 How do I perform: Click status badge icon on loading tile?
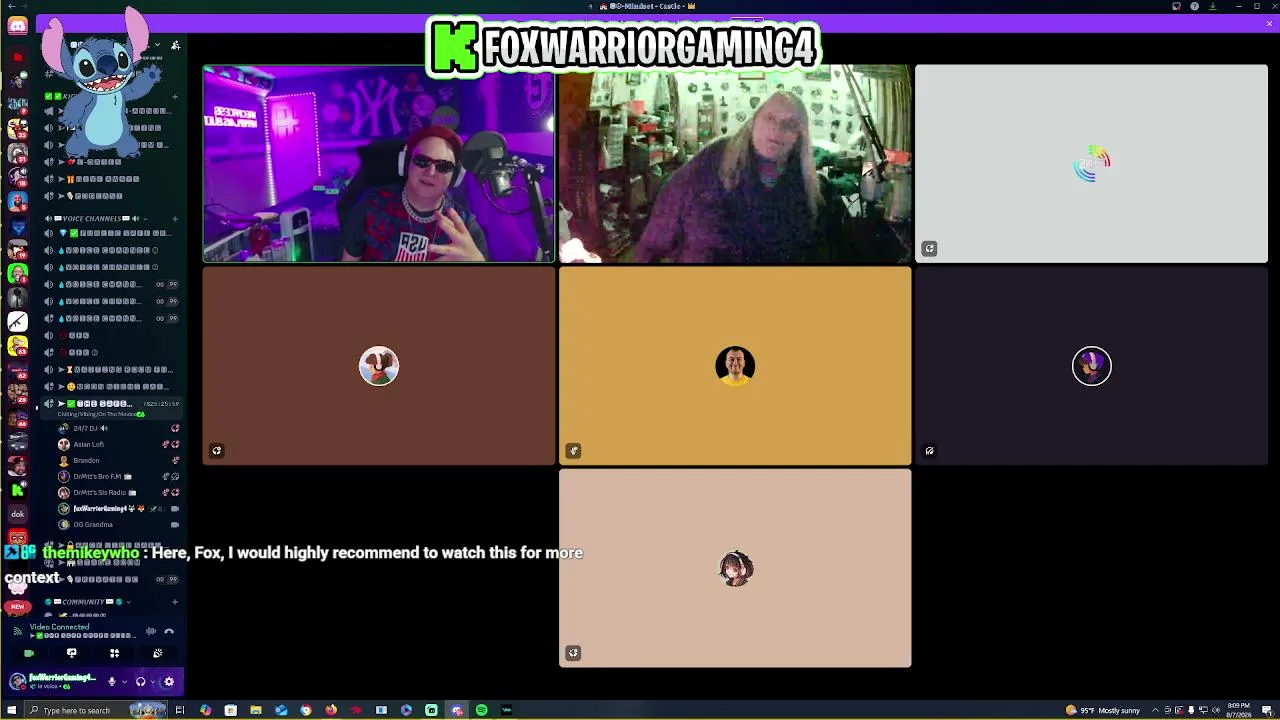(929, 249)
